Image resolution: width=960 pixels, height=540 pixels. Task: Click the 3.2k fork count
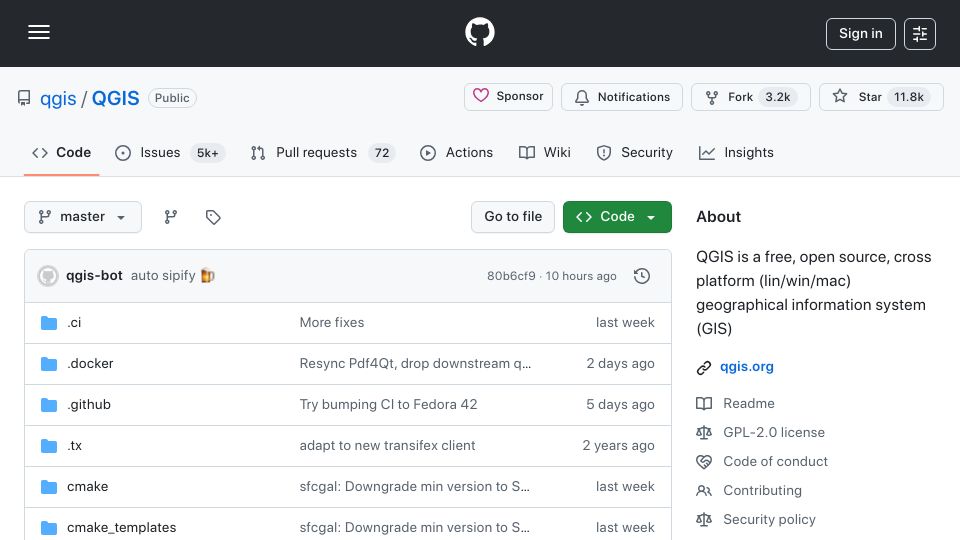click(x=778, y=97)
